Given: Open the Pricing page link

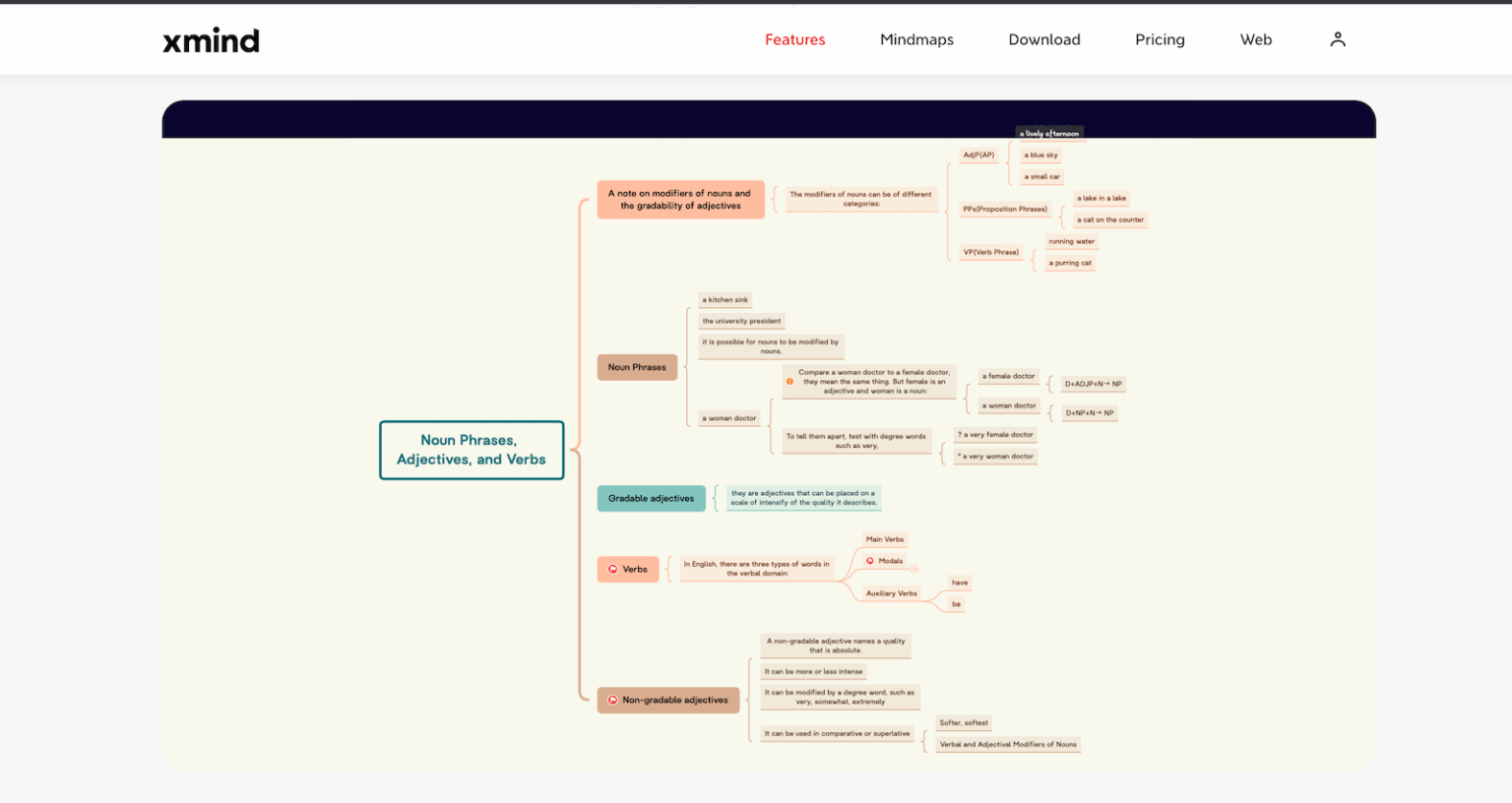Looking at the screenshot, I should coord(1160,39).
